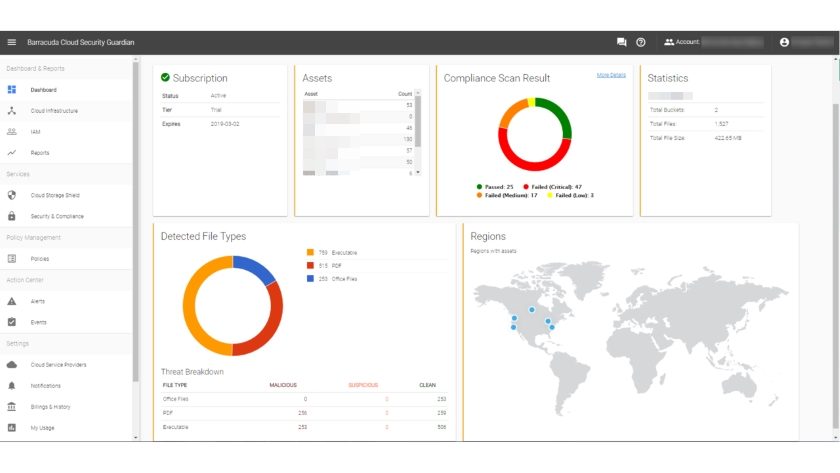Click the main page vertical scrollbar

pos(836,265)
